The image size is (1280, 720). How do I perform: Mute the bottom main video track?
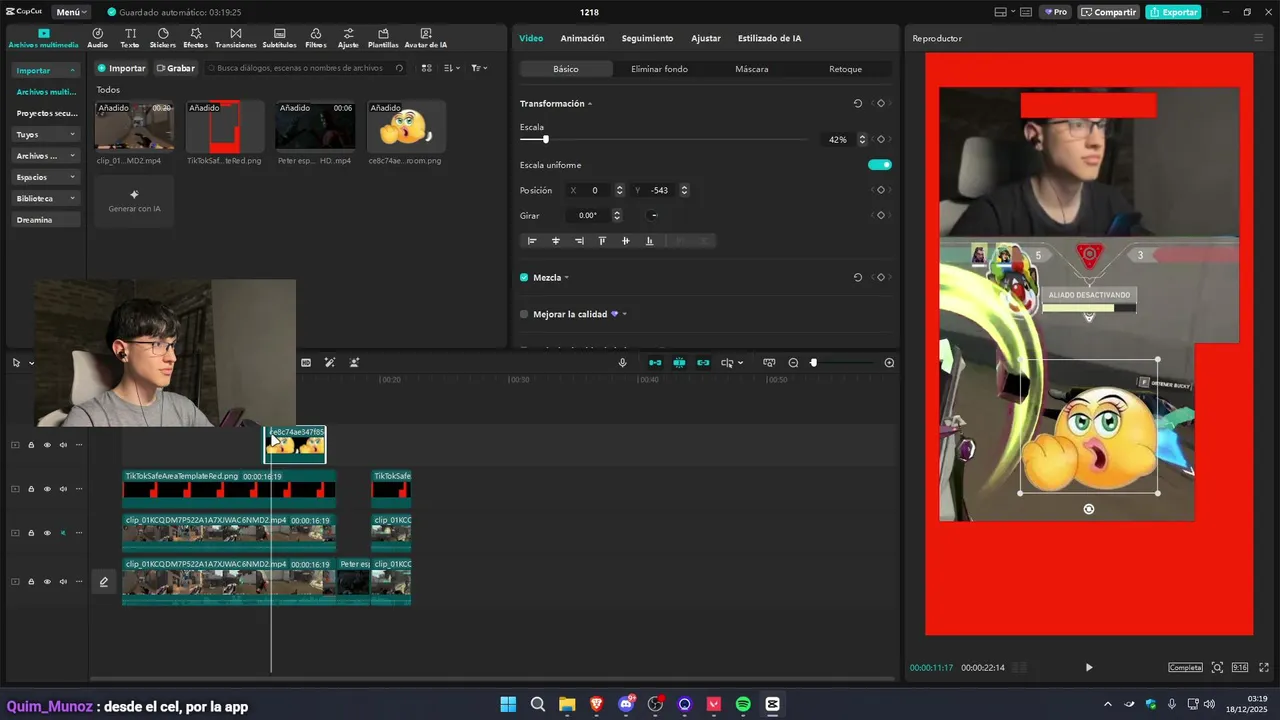coord(63,582)
